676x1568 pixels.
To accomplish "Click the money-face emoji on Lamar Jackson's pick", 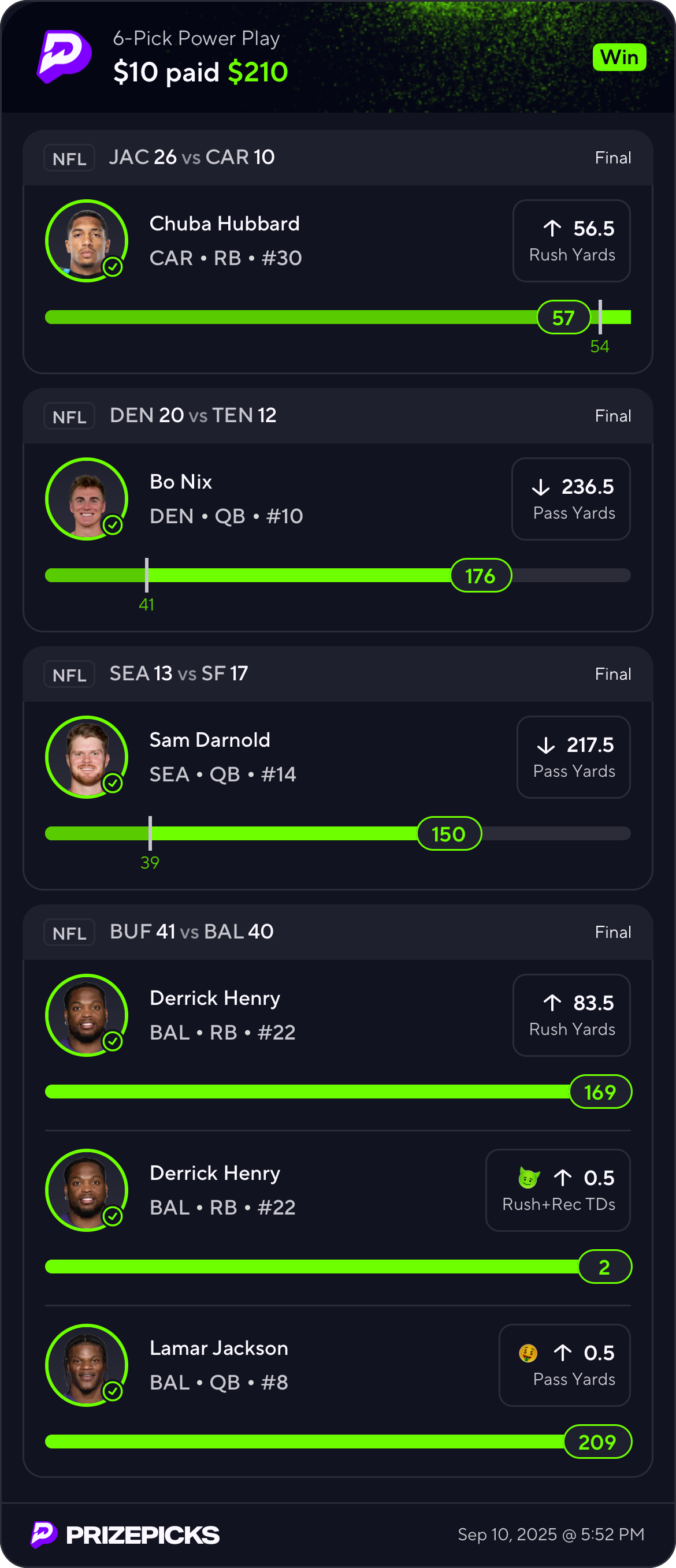I will (528, 1353).
